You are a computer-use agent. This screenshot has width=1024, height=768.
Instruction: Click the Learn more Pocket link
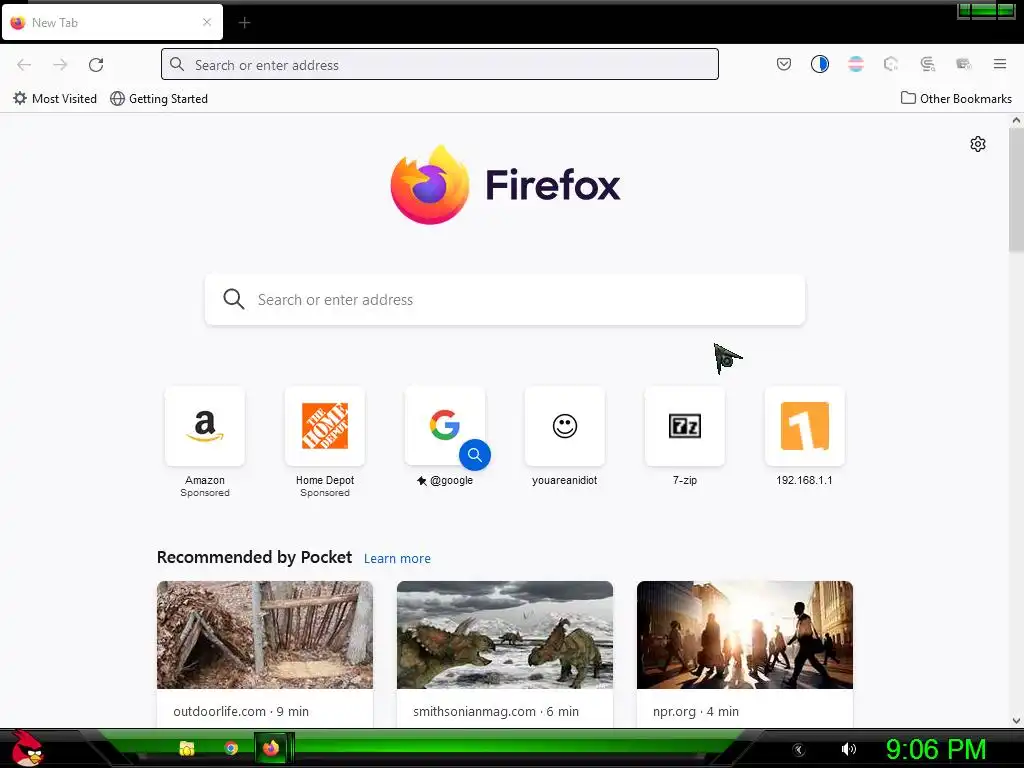(397, 558)
